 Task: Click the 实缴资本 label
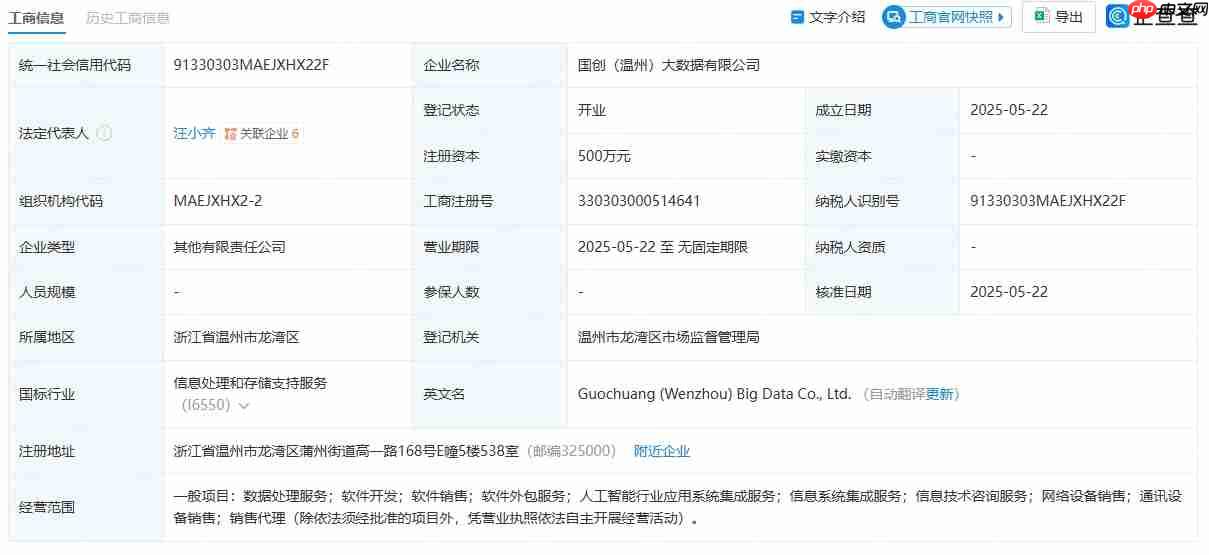843,156
